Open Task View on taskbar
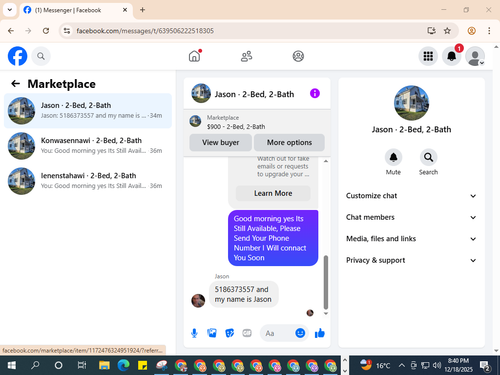500x375 pixels. 82,365
